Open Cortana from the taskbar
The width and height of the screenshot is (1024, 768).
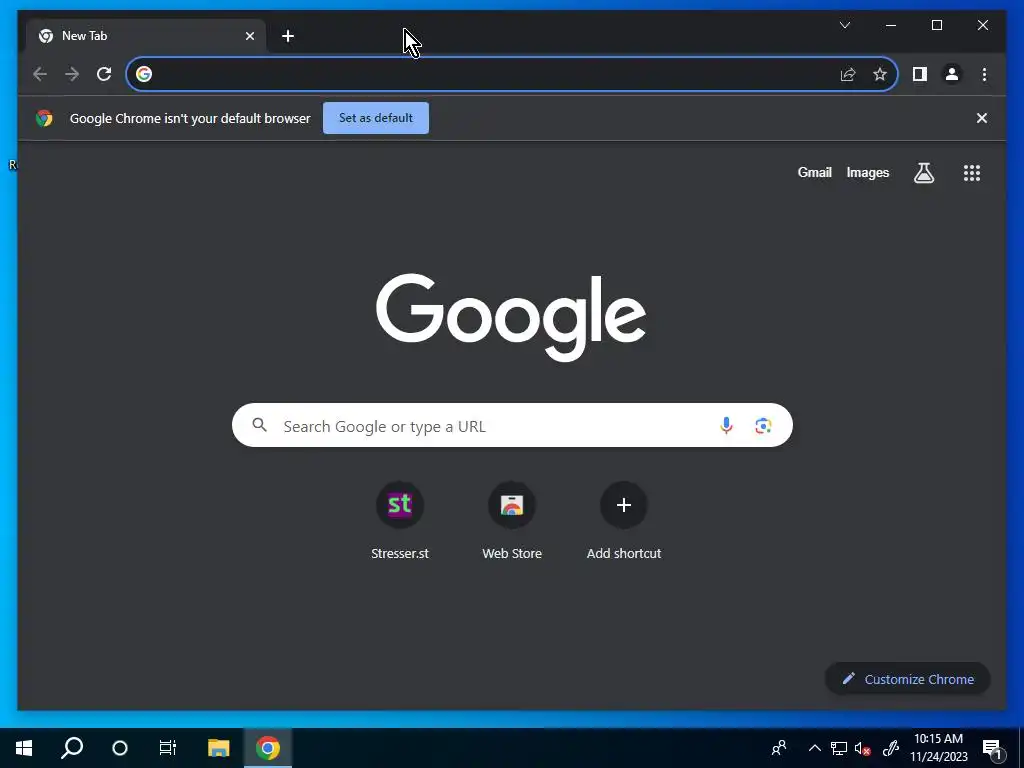[x=120, y=748]
